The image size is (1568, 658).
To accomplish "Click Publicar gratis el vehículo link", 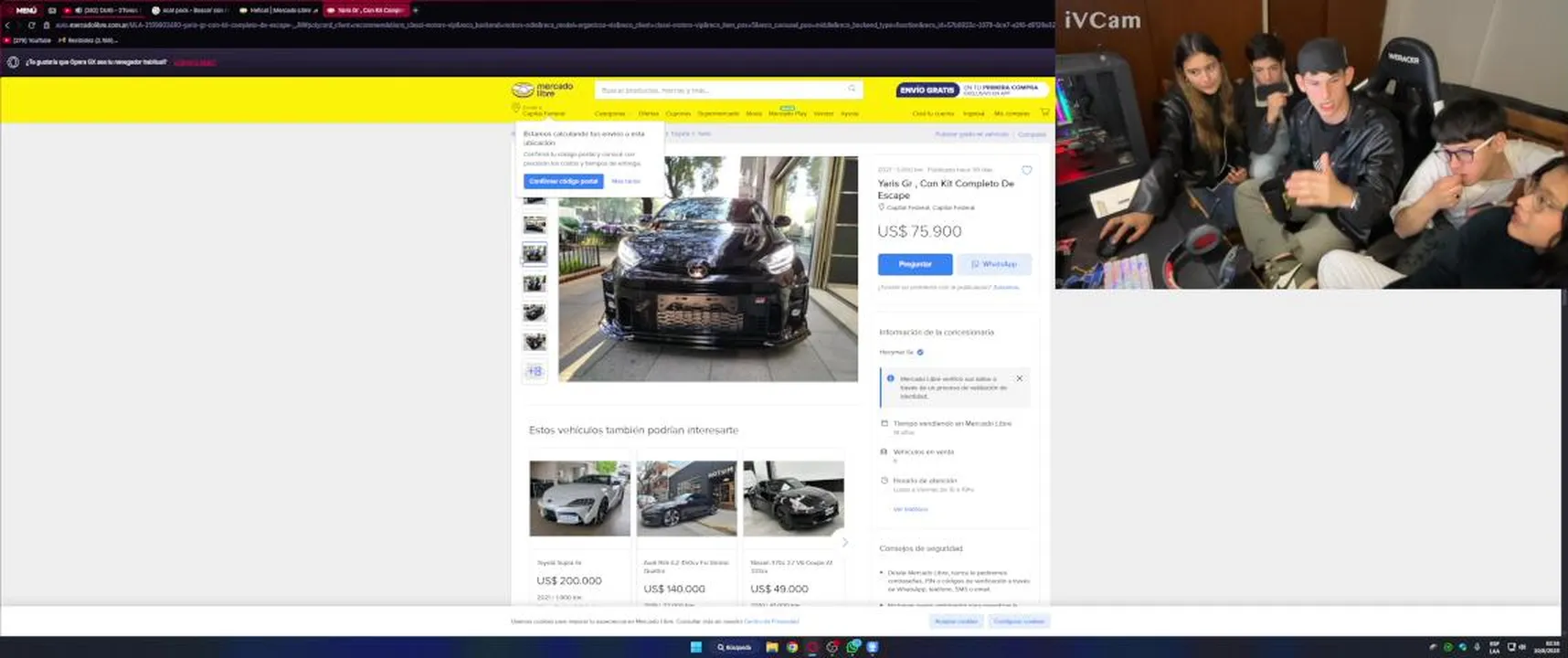I will [x=971, y=134].
